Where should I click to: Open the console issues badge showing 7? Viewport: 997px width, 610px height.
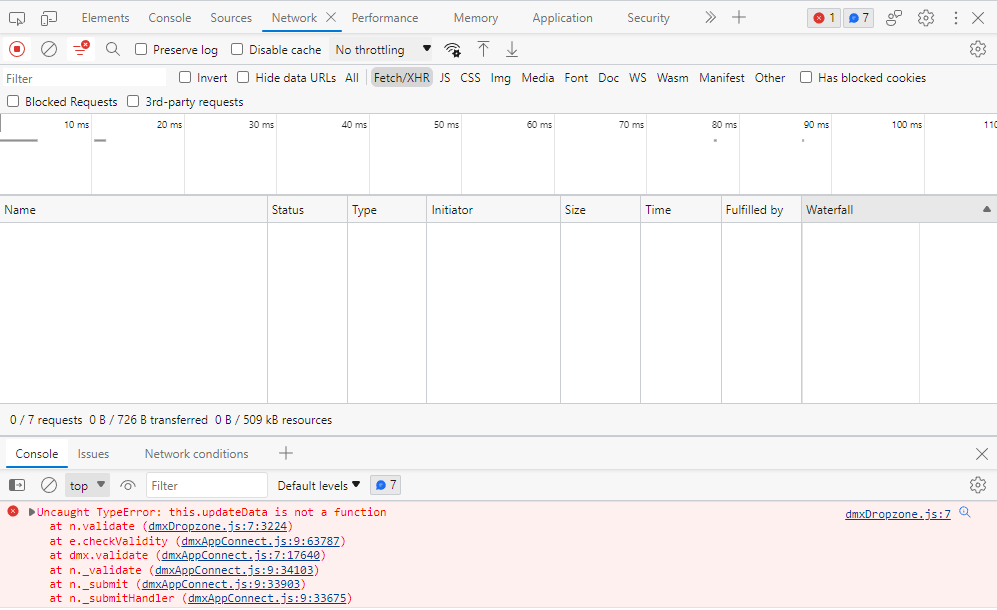(x=385, y=485)
